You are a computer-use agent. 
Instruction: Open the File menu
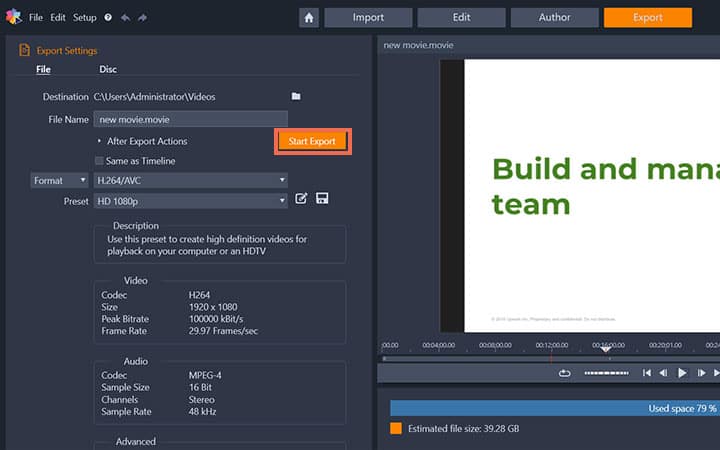[x=35, y=17]
